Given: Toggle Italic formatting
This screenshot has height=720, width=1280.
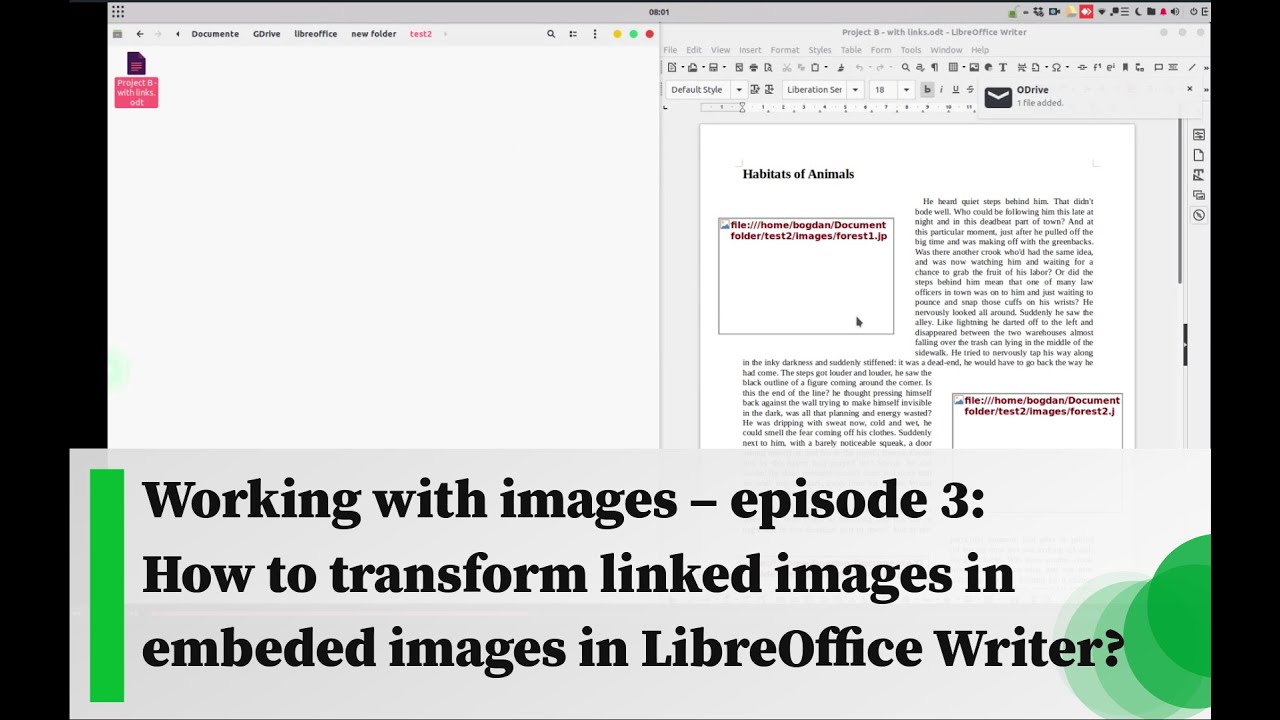Looking at the screenshot, I should click(x=941, y=89).
